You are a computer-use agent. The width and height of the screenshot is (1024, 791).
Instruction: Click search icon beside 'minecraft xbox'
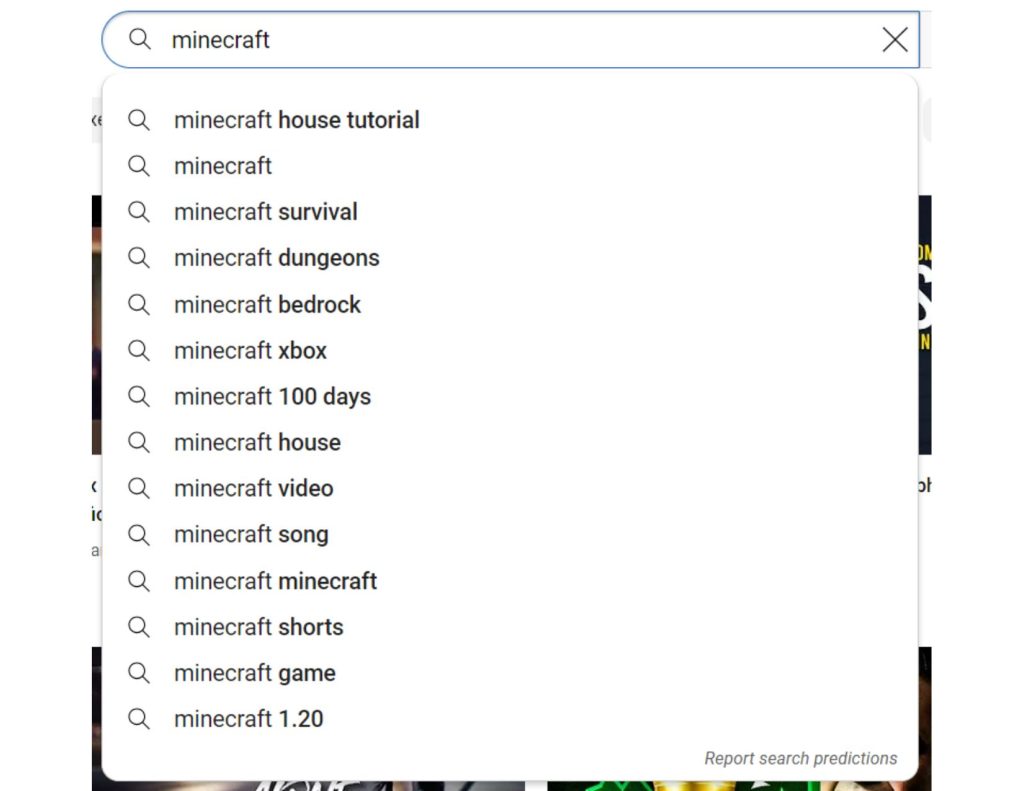138,351
